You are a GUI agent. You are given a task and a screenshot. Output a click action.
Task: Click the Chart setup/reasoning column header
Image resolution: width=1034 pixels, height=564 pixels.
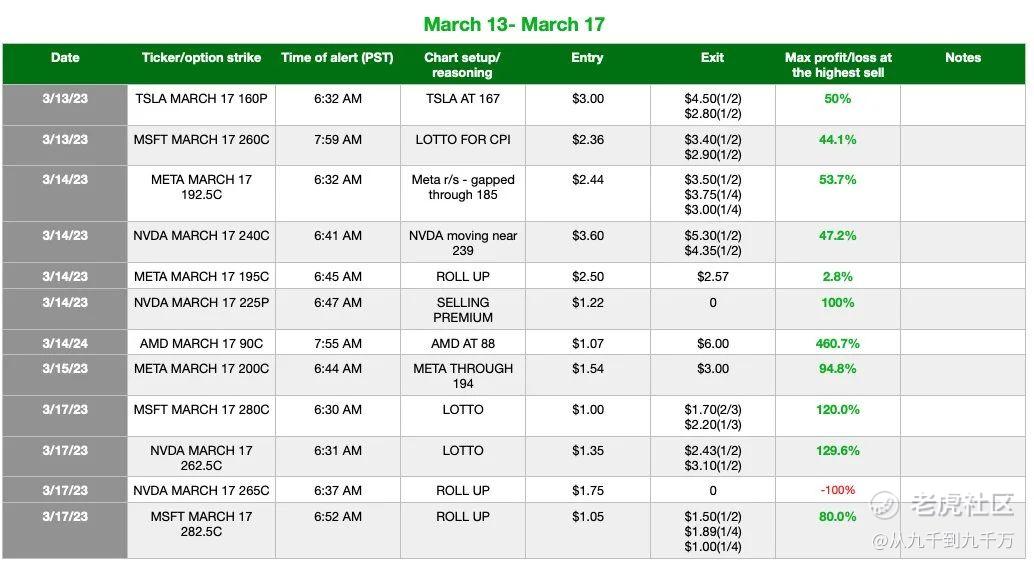point(462,65)
